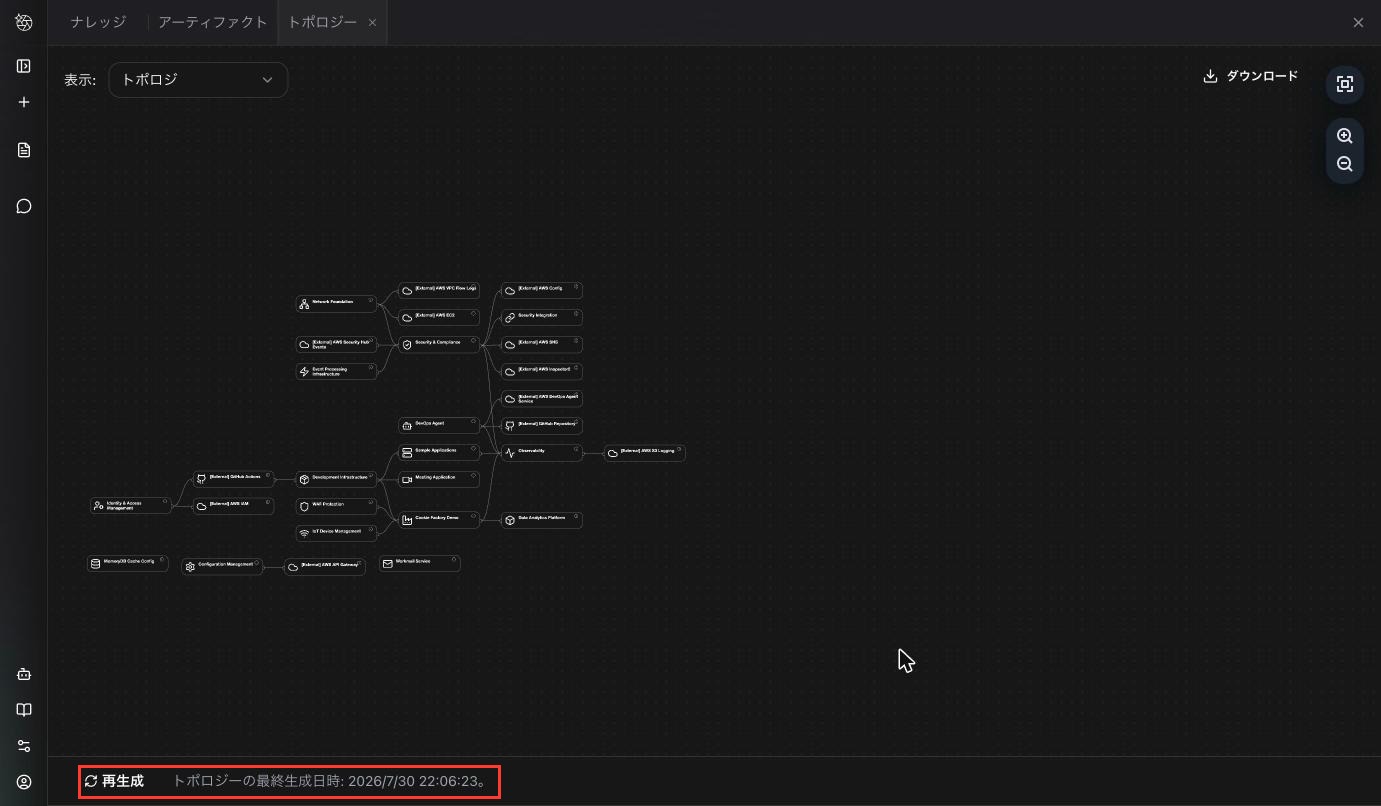This screenshot has width=1381, height=806.
Task: Select the [External] AWS EC2 node
Action: (x=439, y=318)
